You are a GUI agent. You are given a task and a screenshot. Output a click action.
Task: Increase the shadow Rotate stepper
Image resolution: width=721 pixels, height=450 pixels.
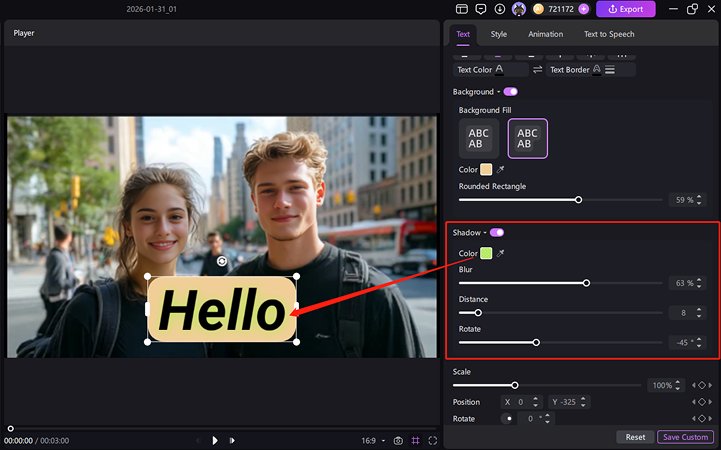(699, 339)
